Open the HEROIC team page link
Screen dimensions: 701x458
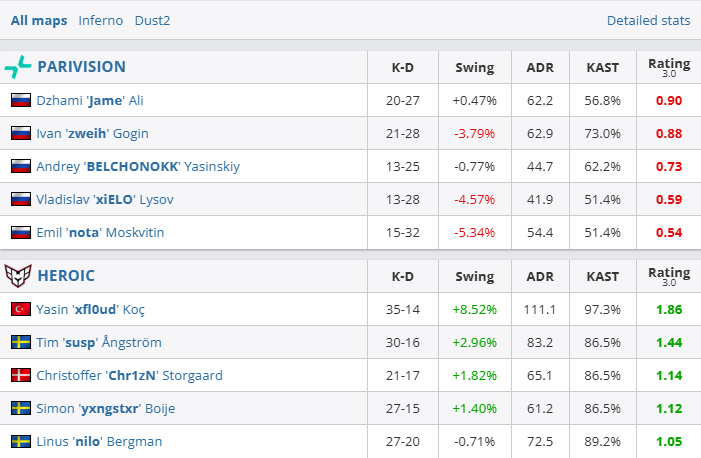(x=66, y=275)
